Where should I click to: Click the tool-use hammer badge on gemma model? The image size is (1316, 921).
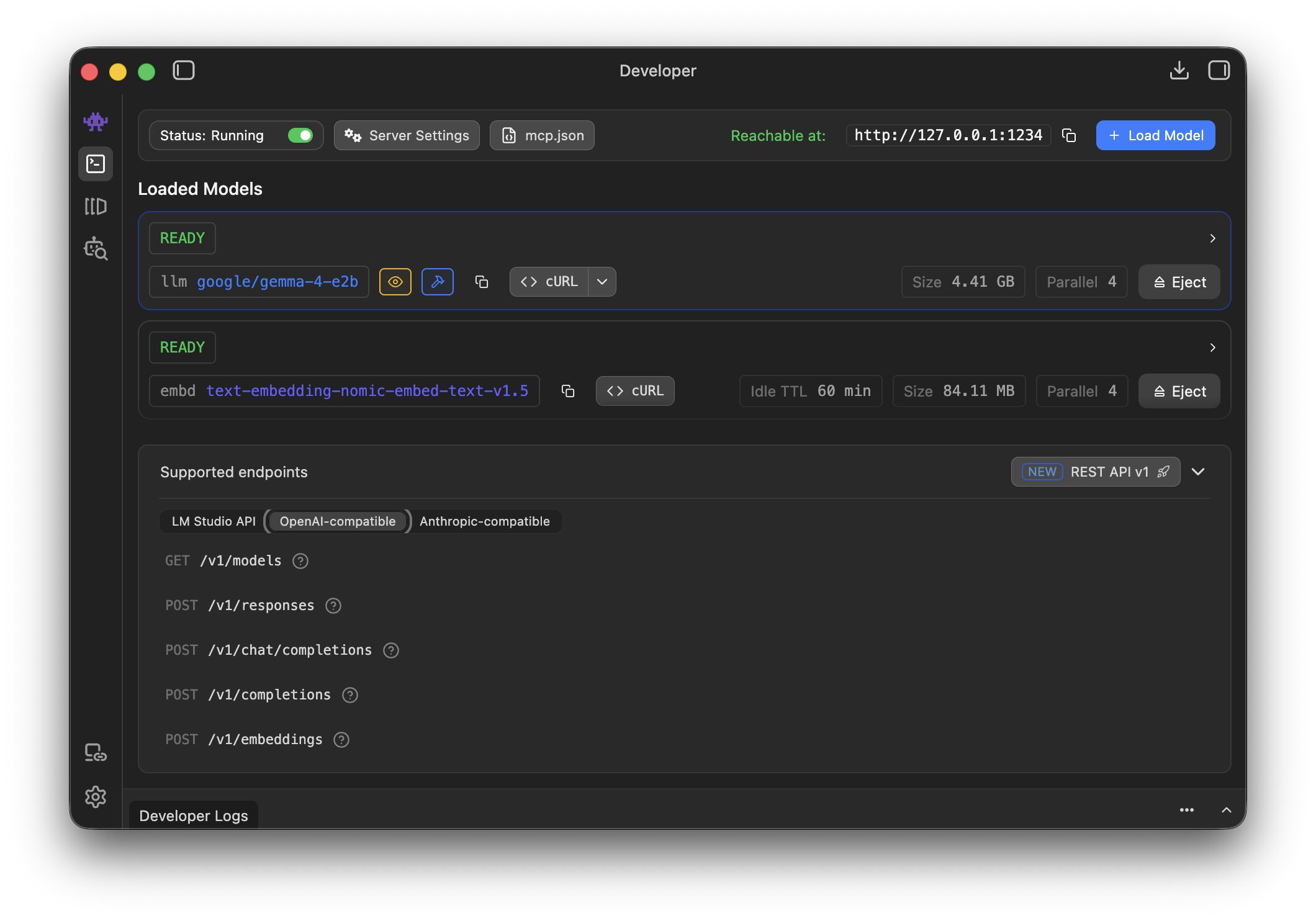(438, 282)
